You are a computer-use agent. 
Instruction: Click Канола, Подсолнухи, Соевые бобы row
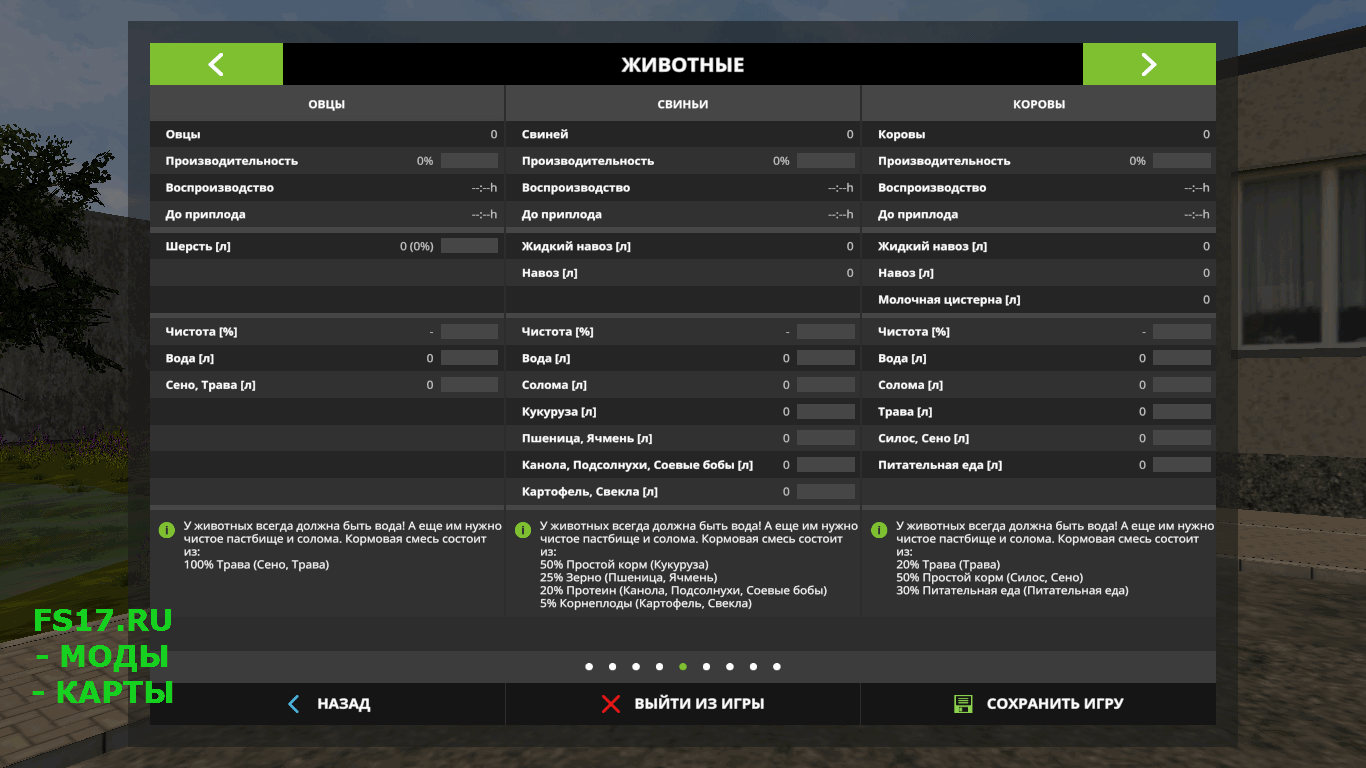tap(683, 465)
